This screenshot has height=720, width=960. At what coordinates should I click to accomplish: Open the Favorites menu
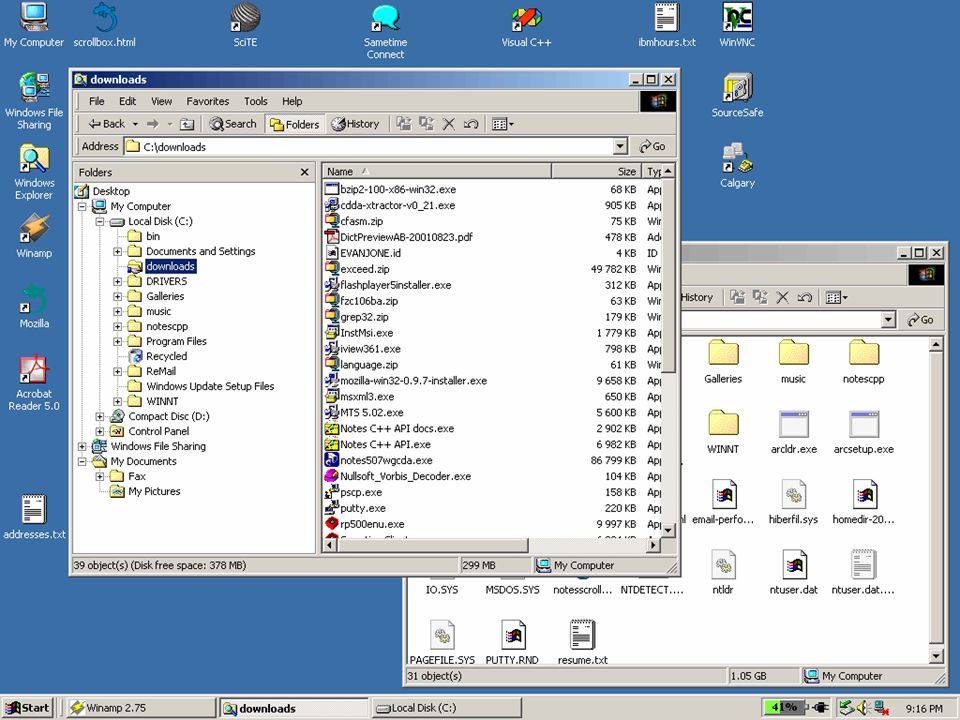[208, 101]
